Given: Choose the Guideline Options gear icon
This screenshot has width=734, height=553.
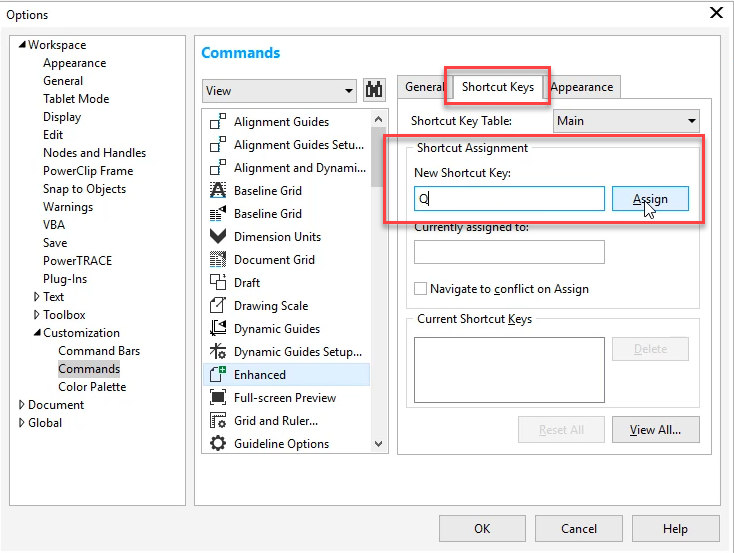Looking at the screenshot, I should click(x=218, y=443).
